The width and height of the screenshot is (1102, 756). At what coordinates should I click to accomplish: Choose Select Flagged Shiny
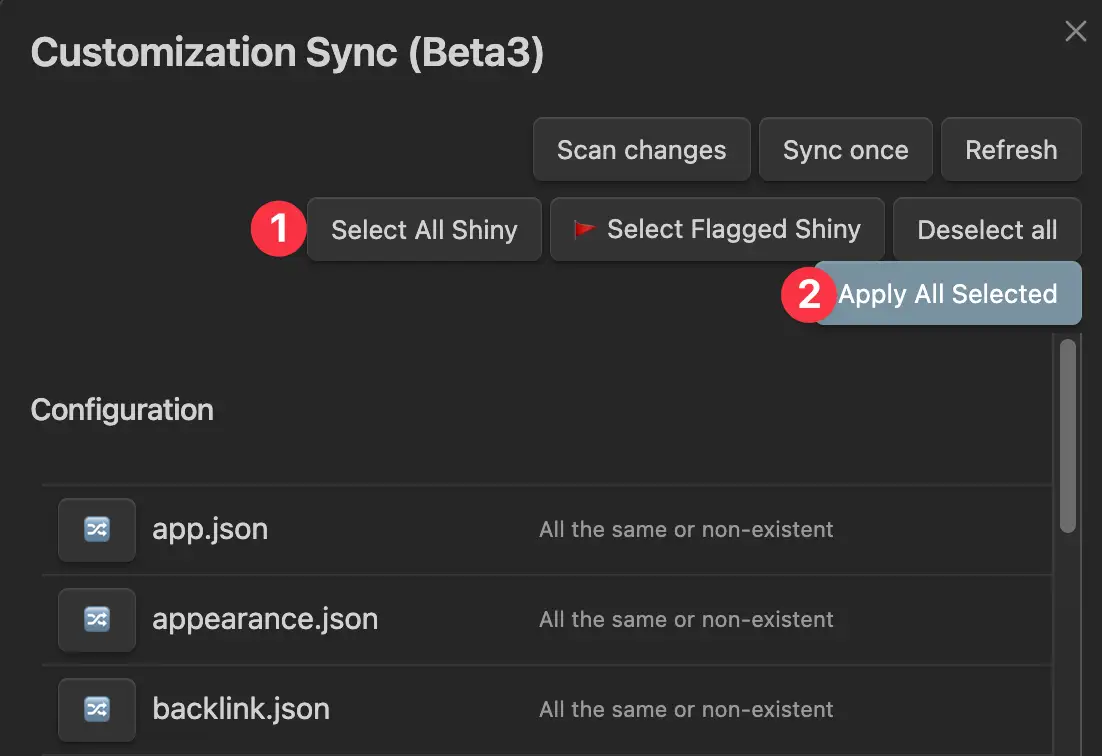pos(717,230)
